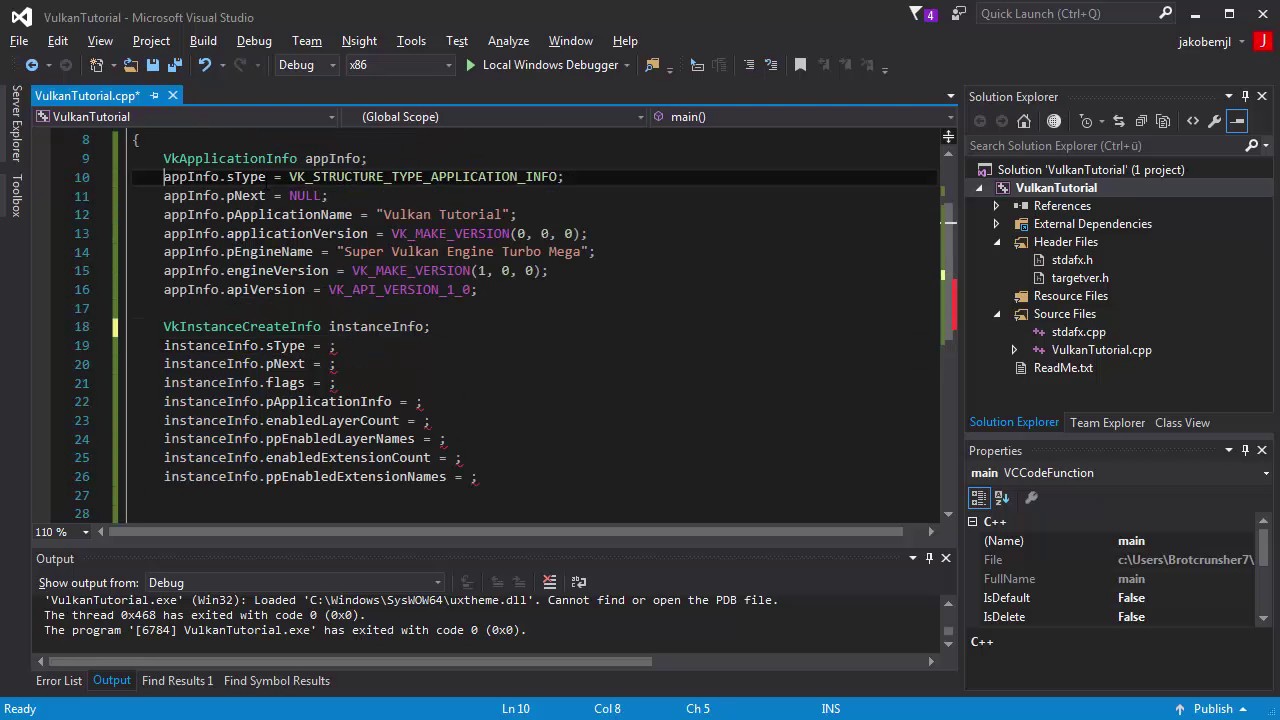This screenshot has width=1280, height=720.
Task: Click the Home icon in Solution Explorer
Action: (1024, 121)
